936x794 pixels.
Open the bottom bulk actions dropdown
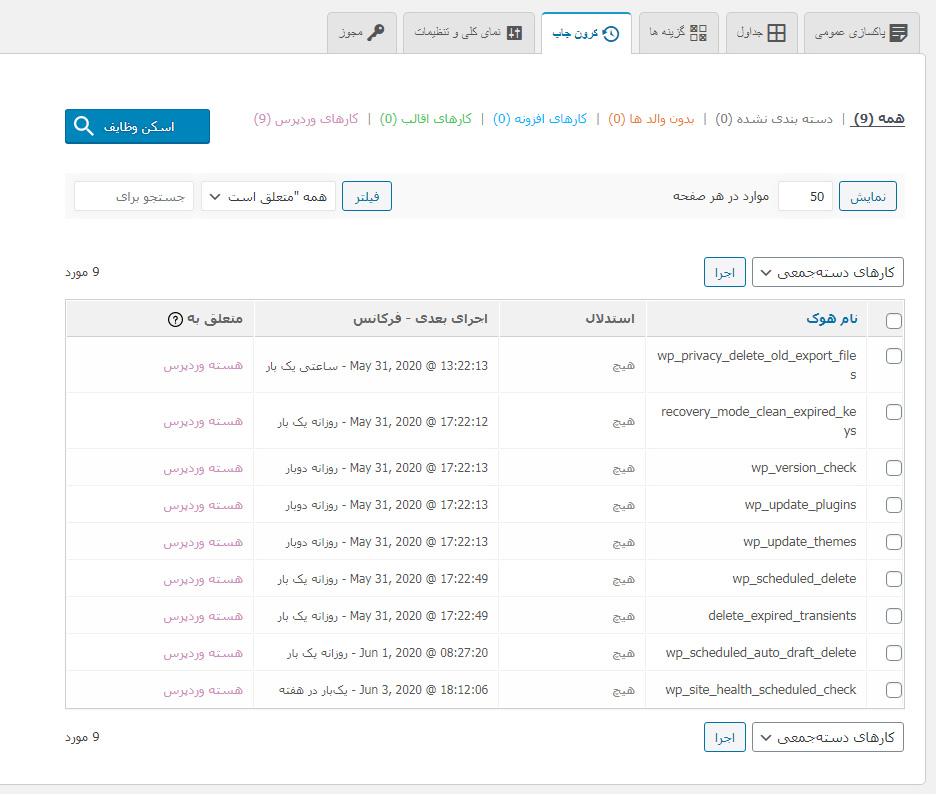coord(827,737)
